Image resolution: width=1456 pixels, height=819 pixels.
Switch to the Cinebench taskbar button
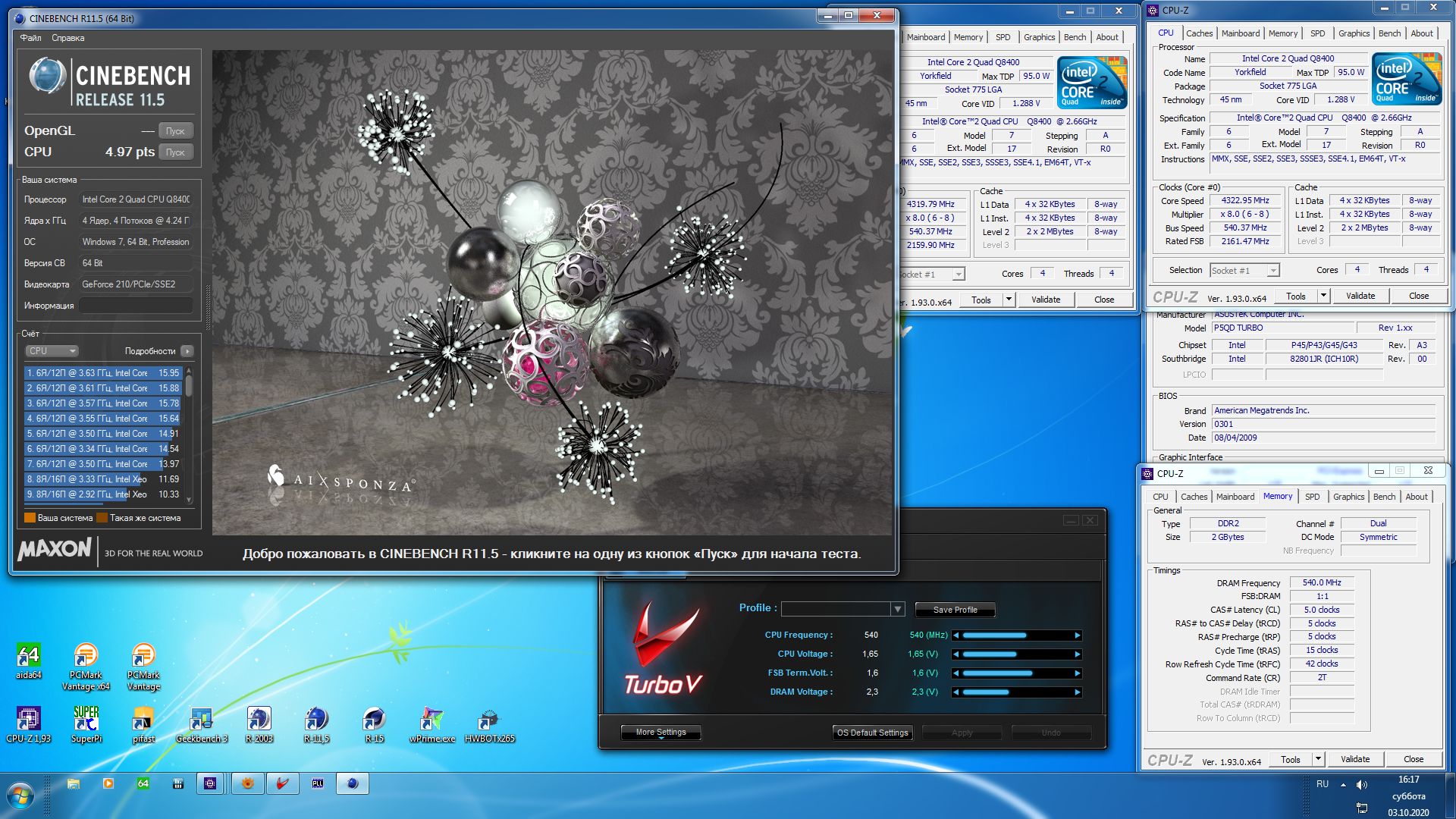click(353, 783)
